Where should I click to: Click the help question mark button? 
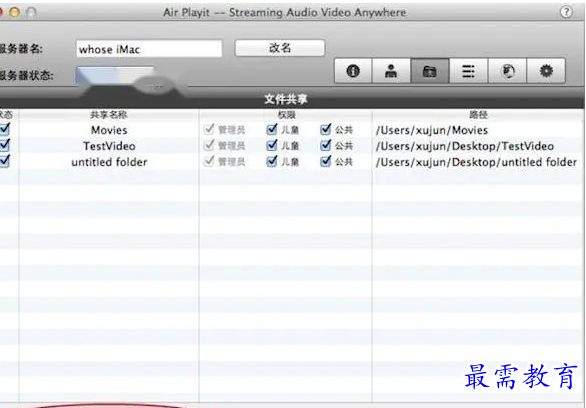(x=566, y=12)
